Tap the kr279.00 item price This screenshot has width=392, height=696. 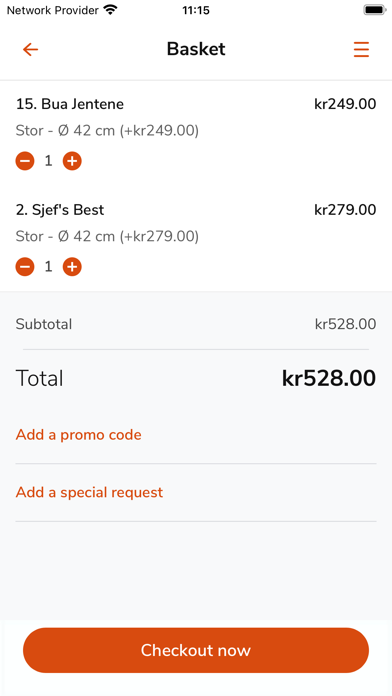click(345, 210)
